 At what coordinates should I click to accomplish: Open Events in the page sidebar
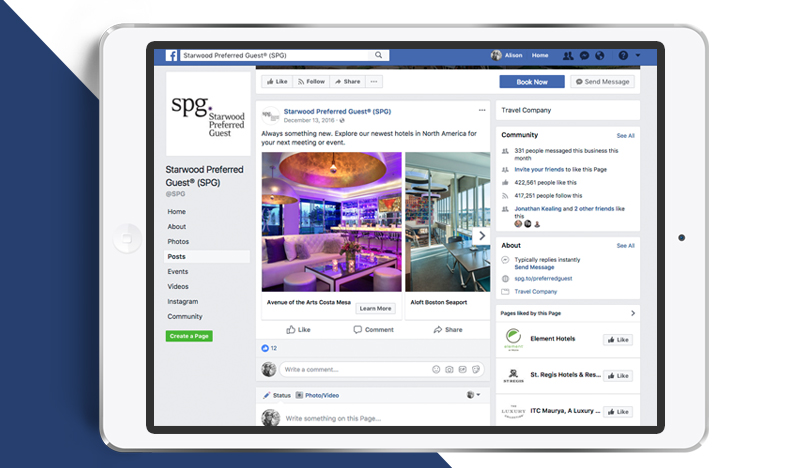pyautogui.click(x=178, y=272)
